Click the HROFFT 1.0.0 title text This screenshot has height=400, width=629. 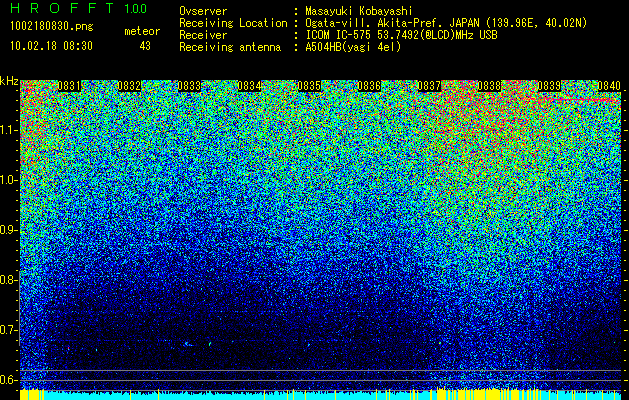[x=79, y=8]
